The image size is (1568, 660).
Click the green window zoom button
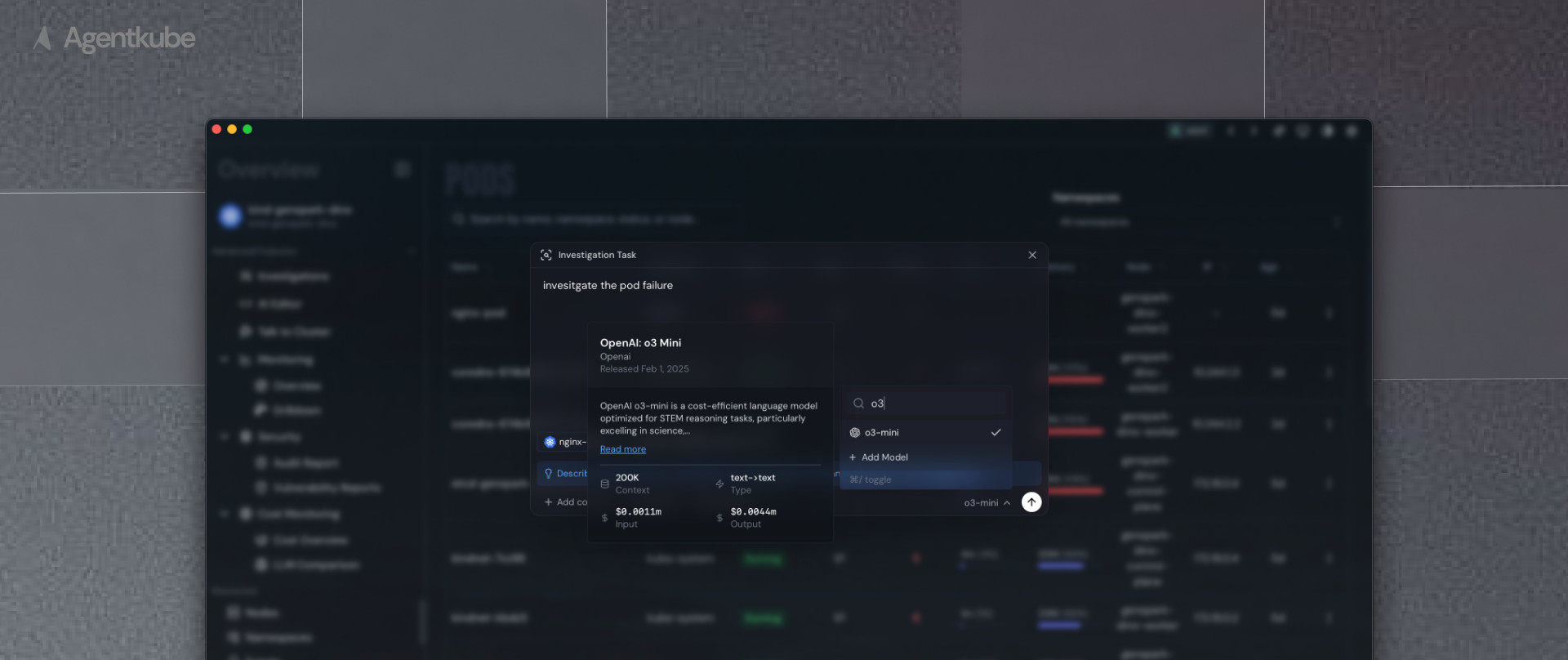tap(247, 129)
